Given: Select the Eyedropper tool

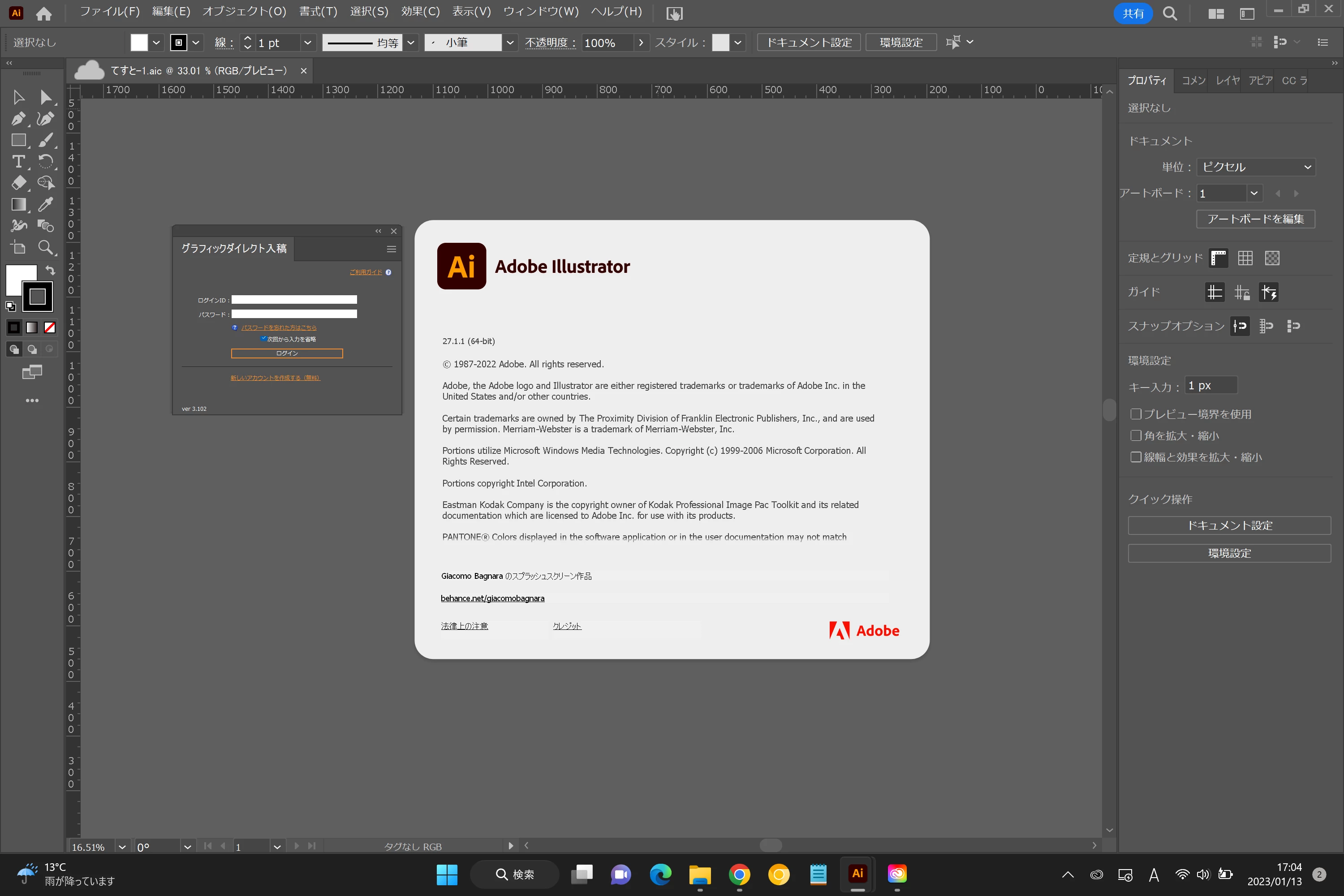Looking at the screenshot, I should coord(45,205).
